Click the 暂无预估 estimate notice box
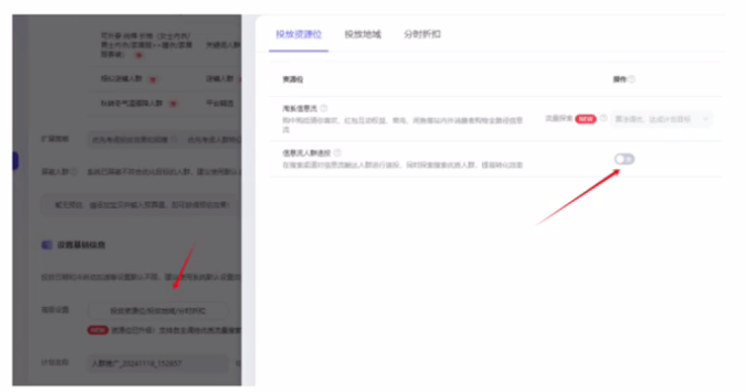The width and height of the screenshot is (746, 392). tap(141, 205)
